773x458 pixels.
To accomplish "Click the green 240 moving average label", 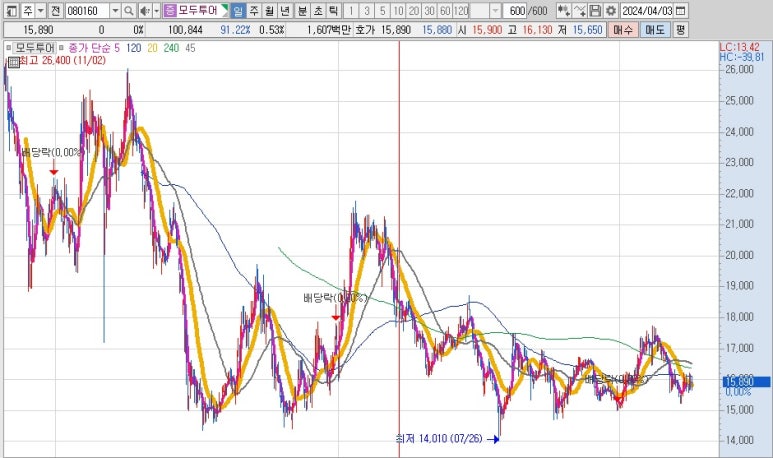I will [x=171, y=48].
